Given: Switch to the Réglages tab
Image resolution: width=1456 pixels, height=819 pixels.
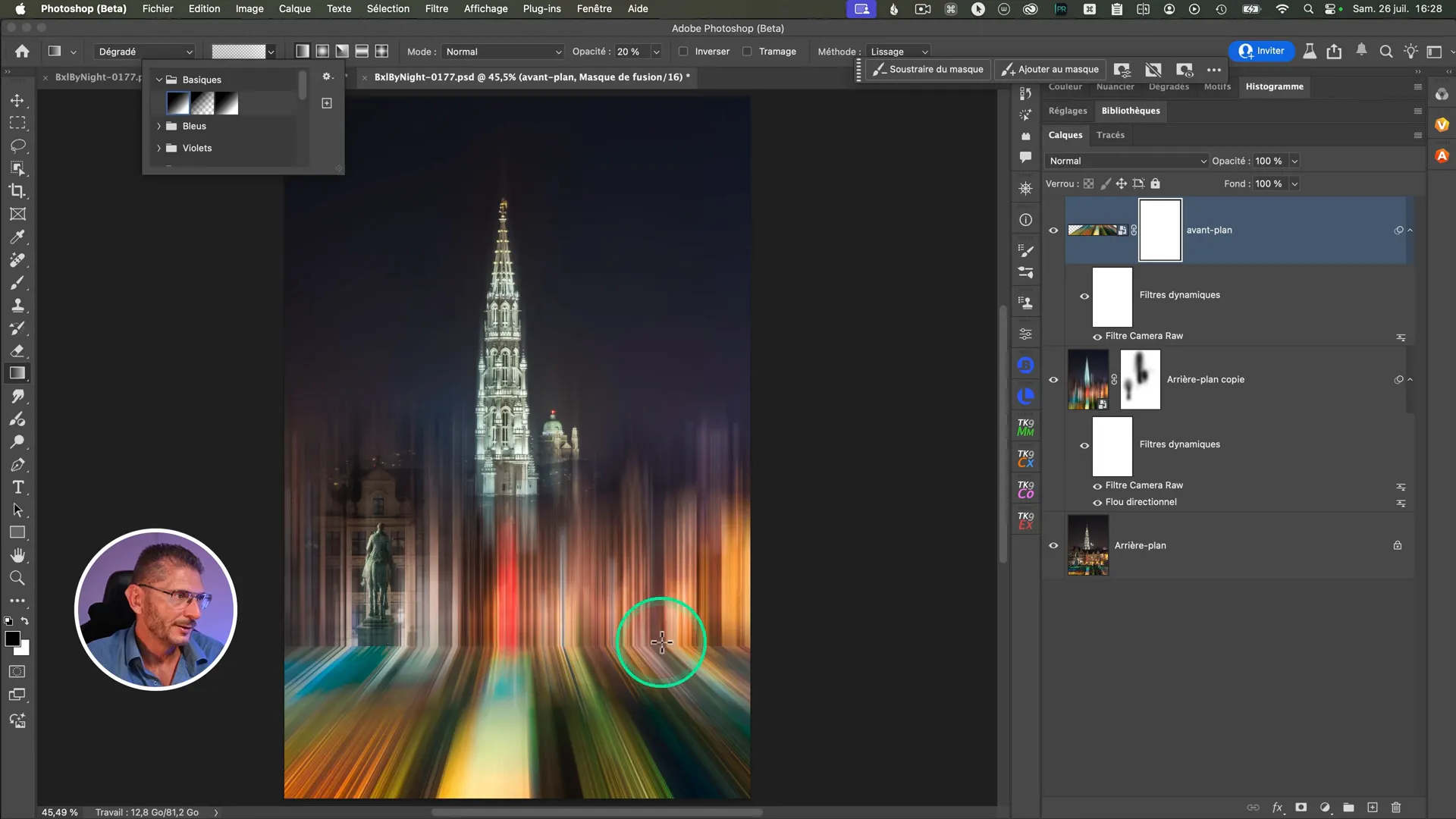Looking at the screenshot, I should [1068, 111].
